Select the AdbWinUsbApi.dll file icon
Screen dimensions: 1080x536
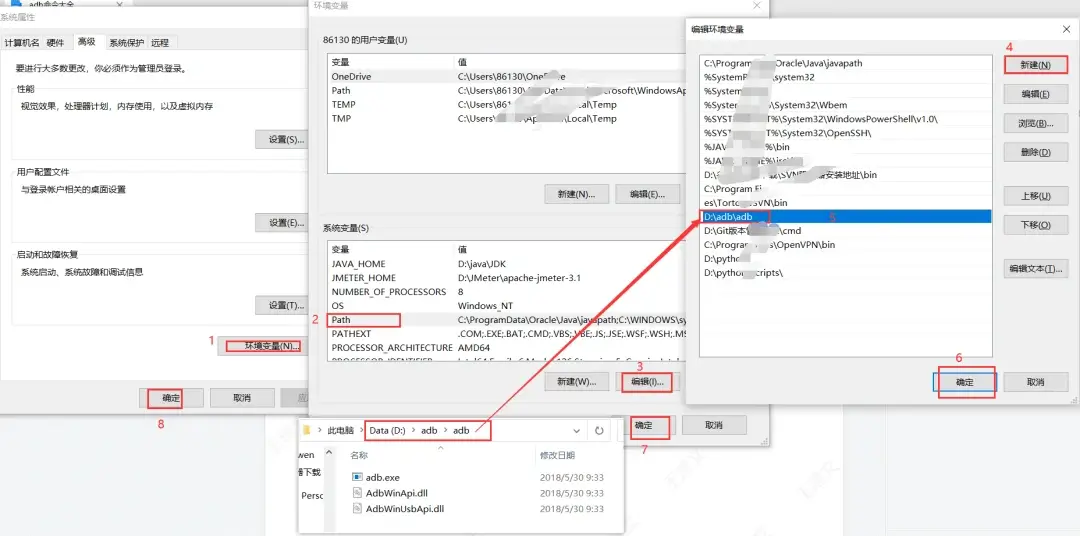tap(358, 509)
